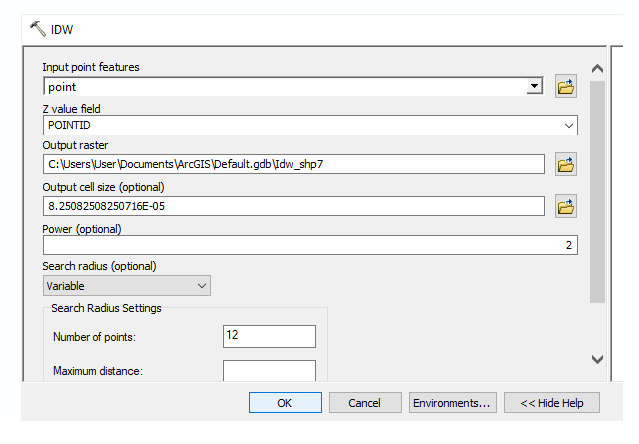Open the Search radius Variable dropdown
The image size is (639, 444).
(x=127, y=286)
